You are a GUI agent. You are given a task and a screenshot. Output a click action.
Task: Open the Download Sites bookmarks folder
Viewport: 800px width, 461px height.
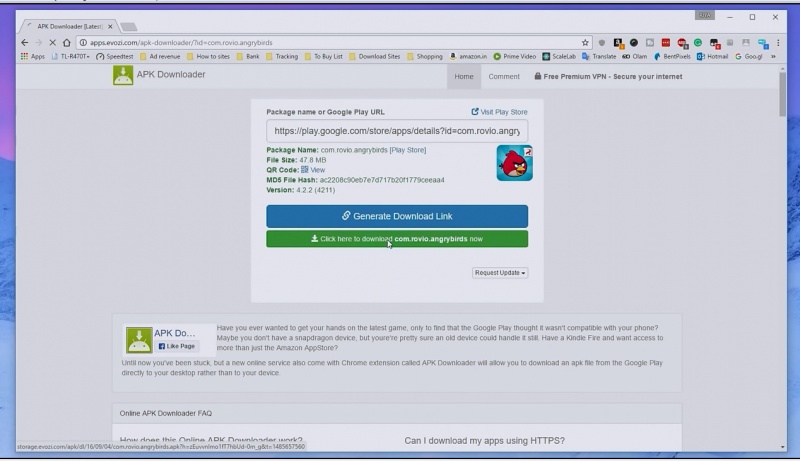pos(374,57)
